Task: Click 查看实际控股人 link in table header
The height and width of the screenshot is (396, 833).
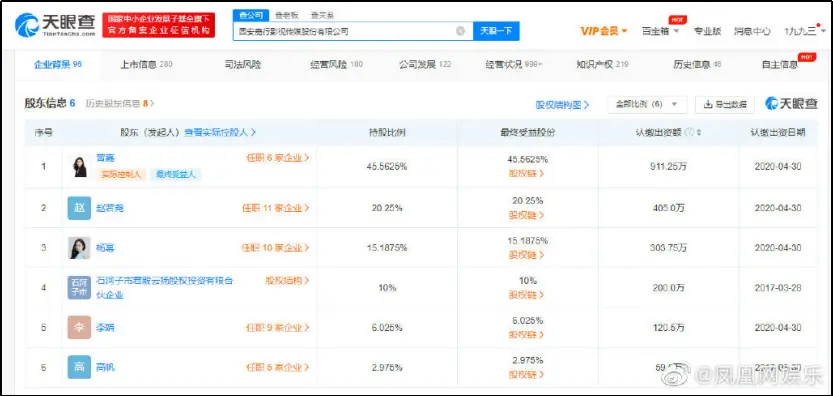Action: coord(220,132)
